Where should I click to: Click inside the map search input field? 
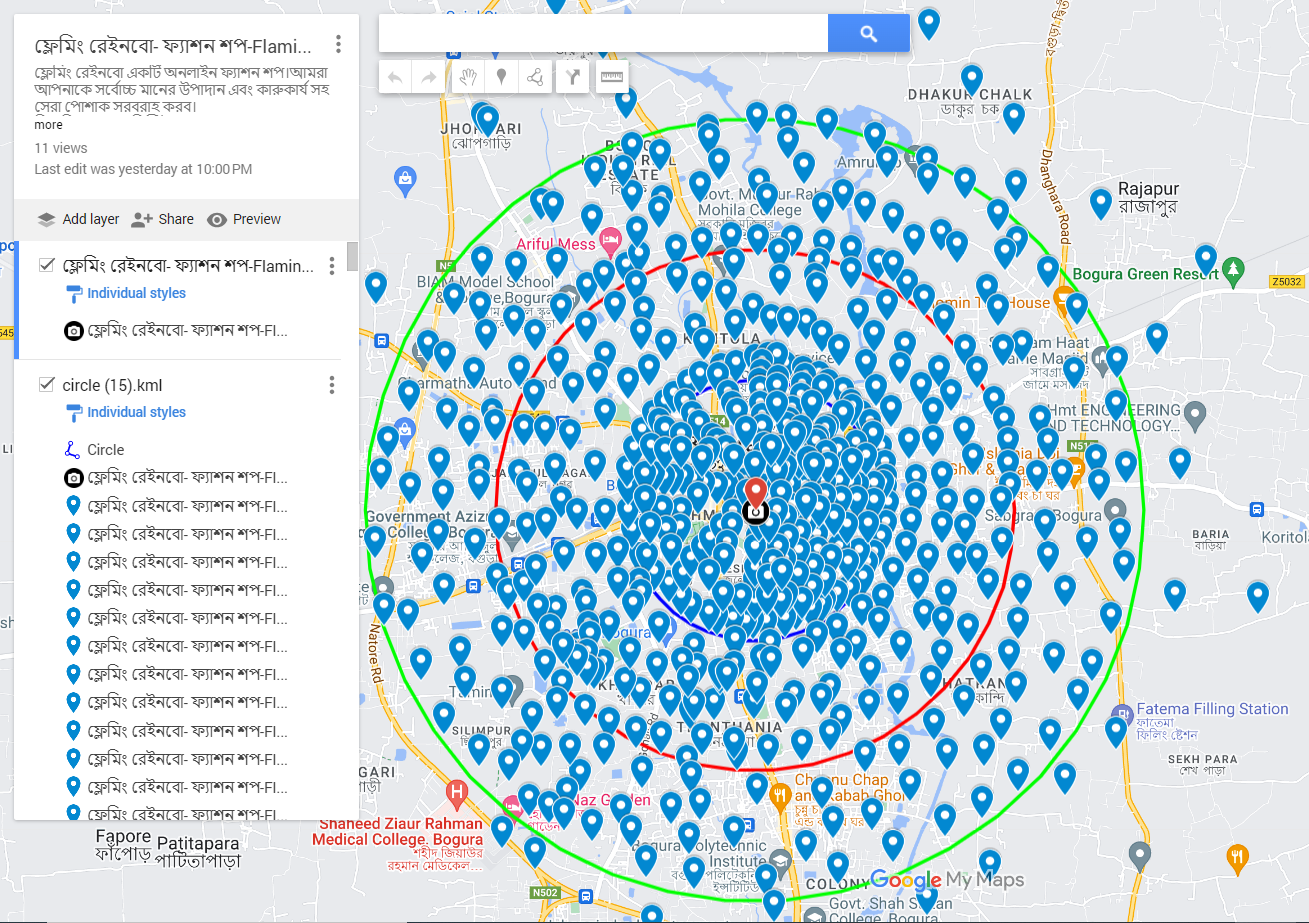coord(600,32)
